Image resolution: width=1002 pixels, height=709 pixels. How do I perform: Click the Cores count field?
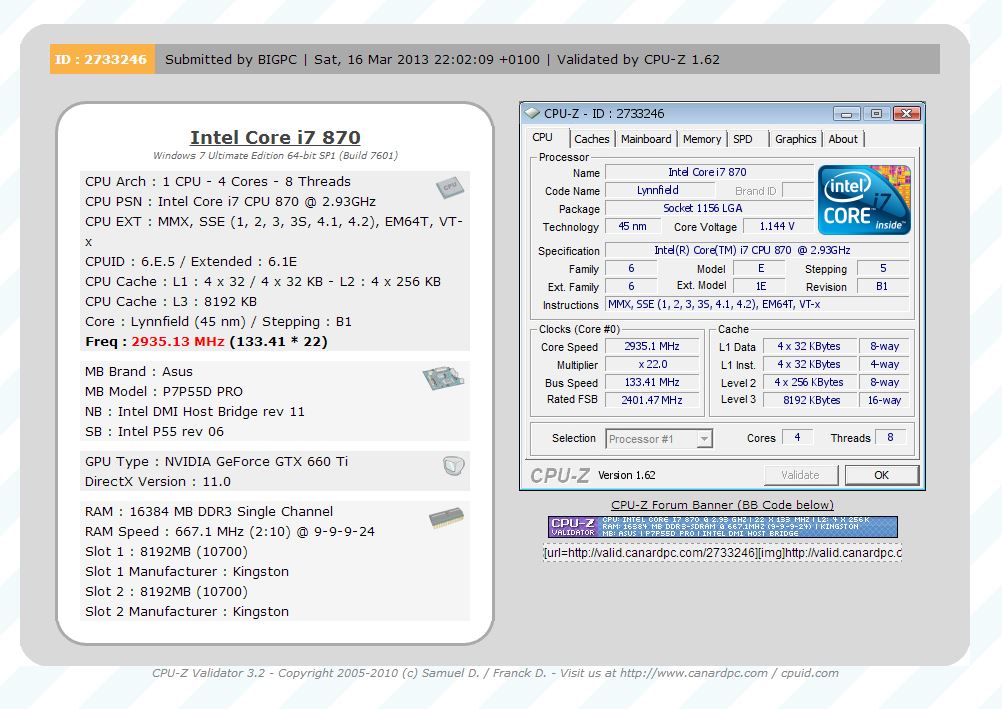[x=797, y=437]
